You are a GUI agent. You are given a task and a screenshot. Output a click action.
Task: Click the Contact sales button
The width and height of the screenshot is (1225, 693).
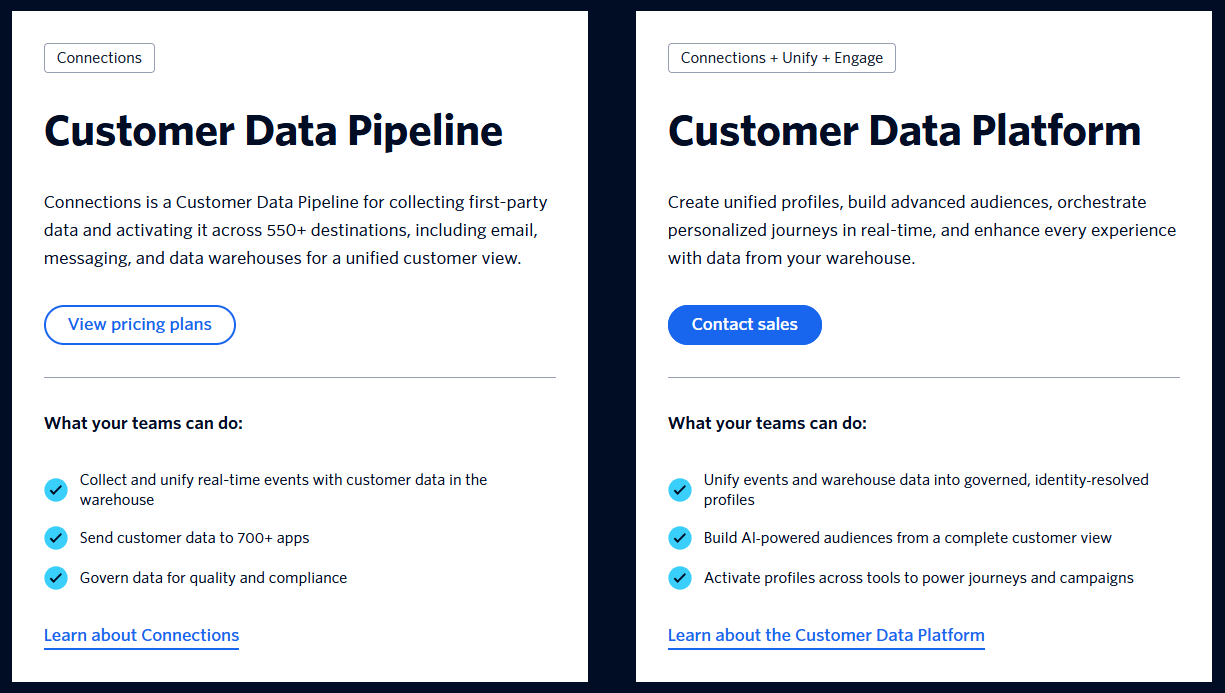(745, 325)
